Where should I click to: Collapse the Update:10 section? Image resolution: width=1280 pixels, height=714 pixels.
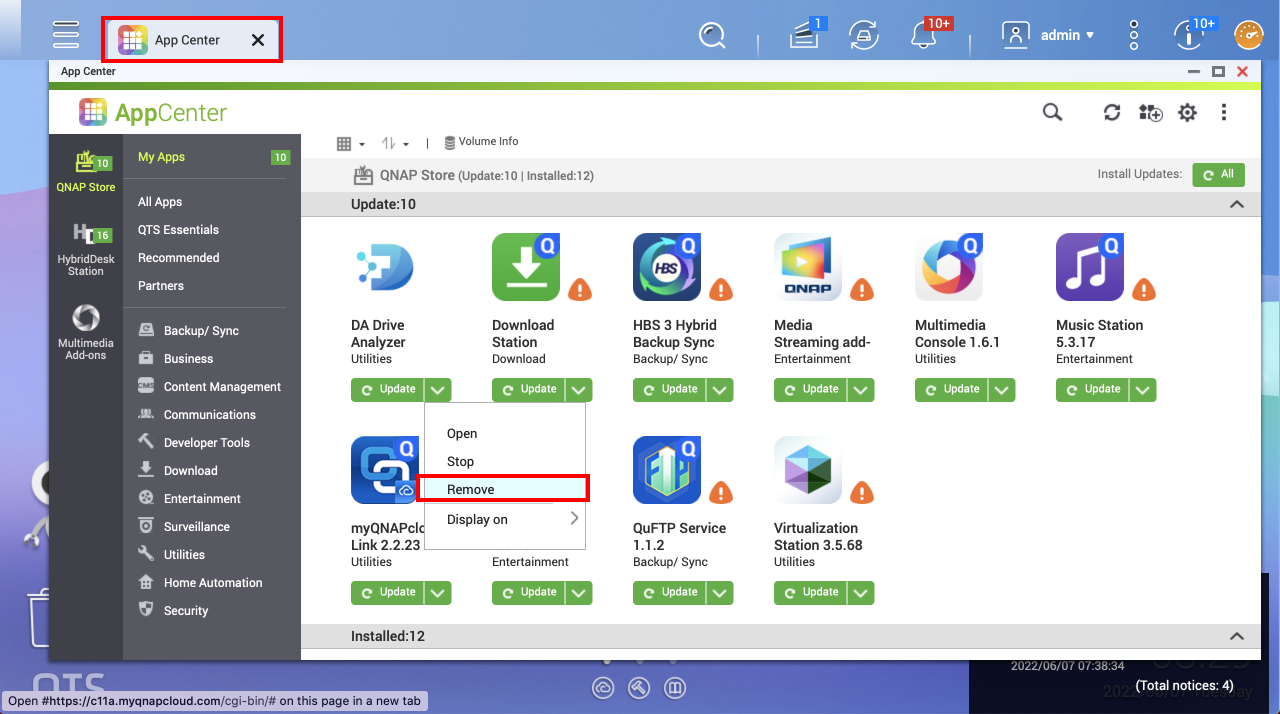pos(1237,204)
